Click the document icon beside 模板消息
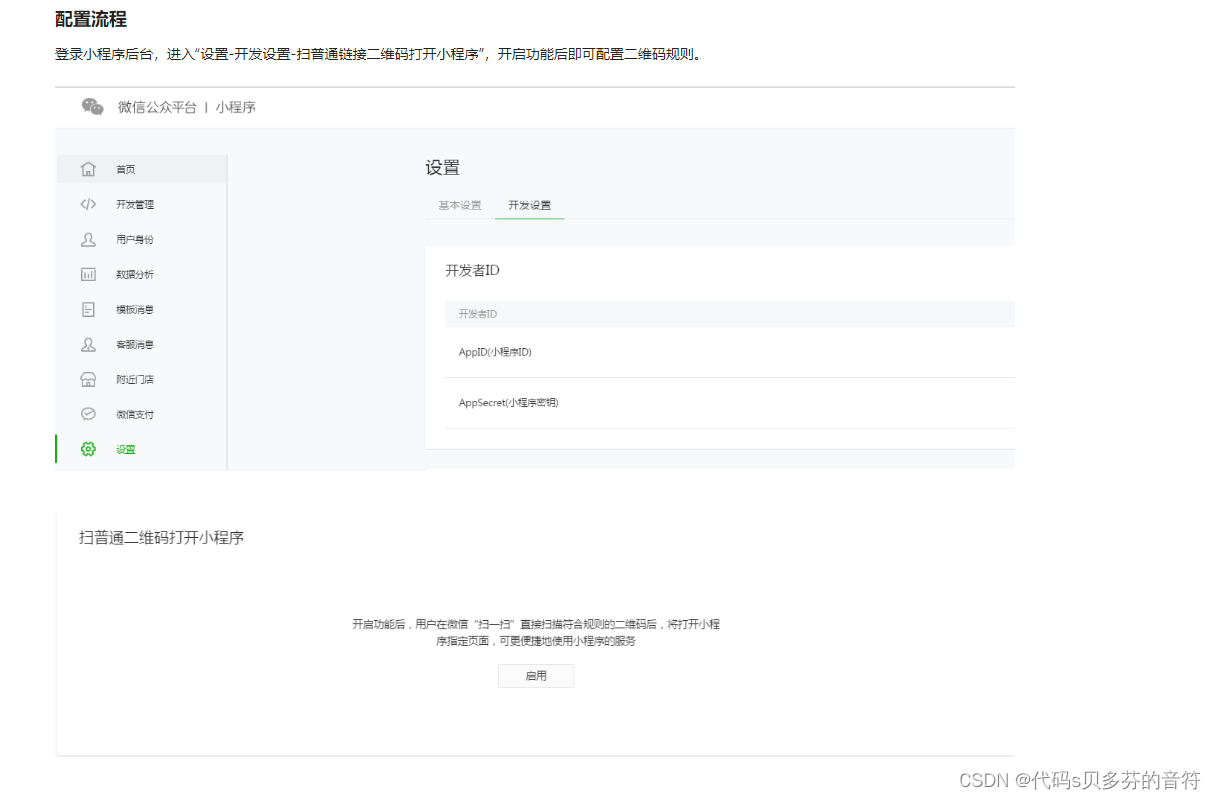Image resolution: width=1216 pixels, height=799 pixels. point(88,309)
